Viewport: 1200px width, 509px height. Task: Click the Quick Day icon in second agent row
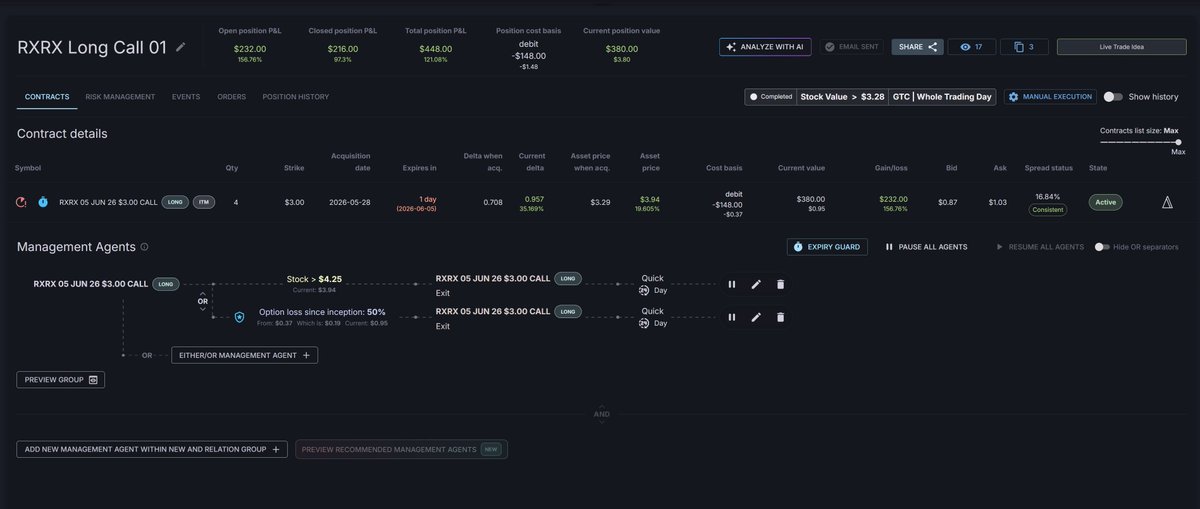pyautogui.click(x=646, y=323)
